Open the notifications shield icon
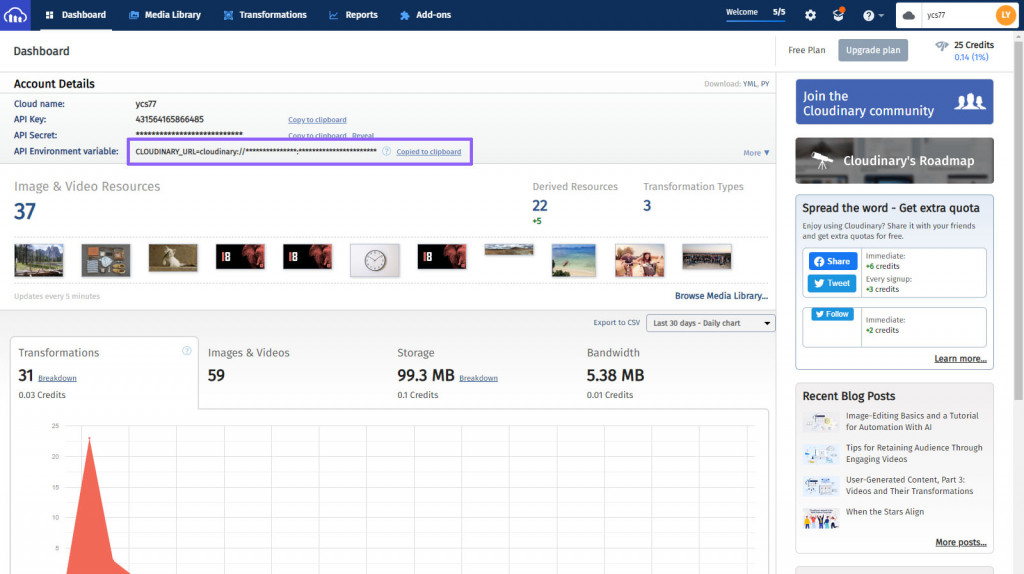The image size is (1024, 574). pos(839,14)
